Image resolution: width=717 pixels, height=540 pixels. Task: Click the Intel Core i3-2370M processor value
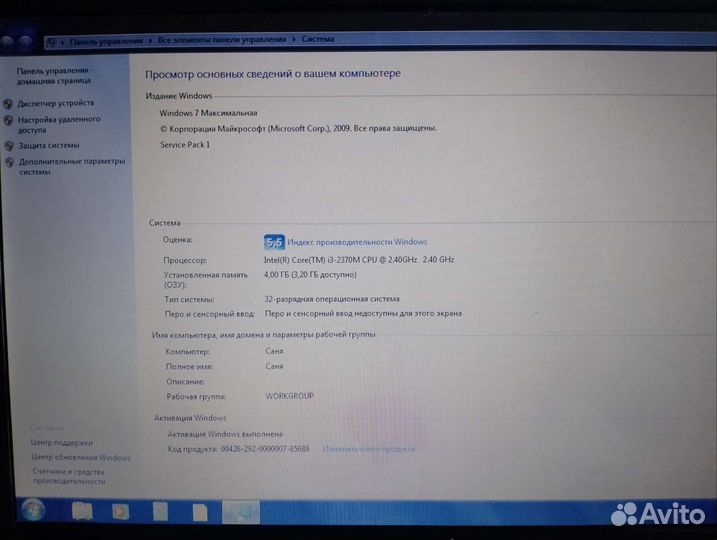359,260
